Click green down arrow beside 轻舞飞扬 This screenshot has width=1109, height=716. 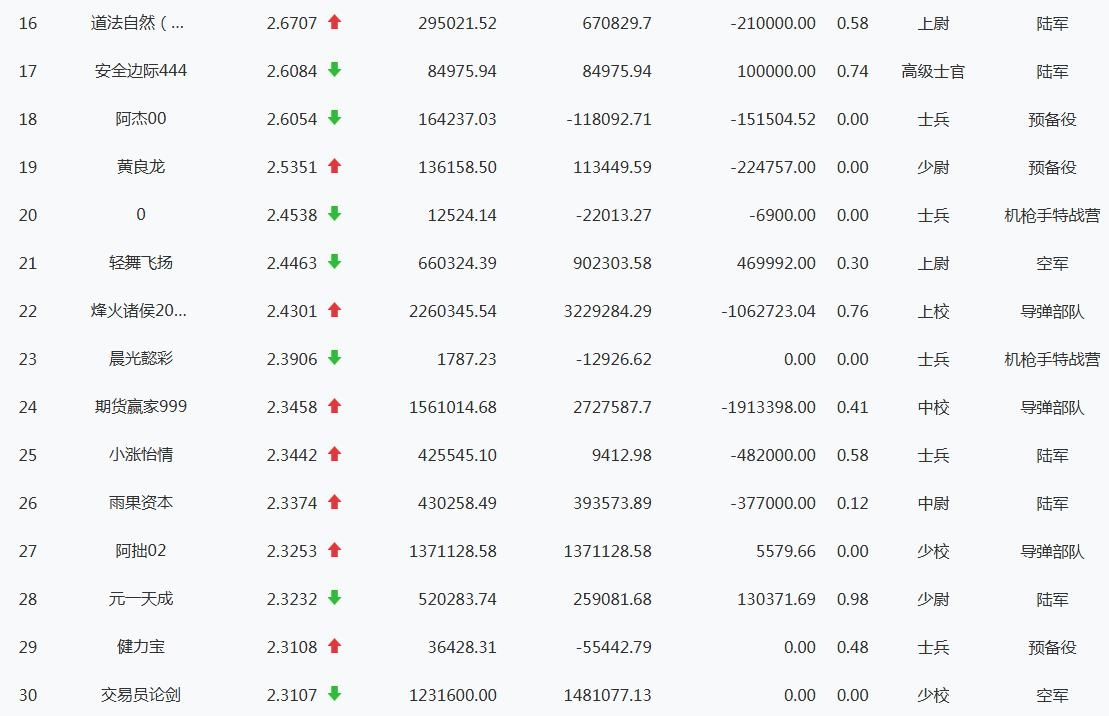[x=335, y=262]
